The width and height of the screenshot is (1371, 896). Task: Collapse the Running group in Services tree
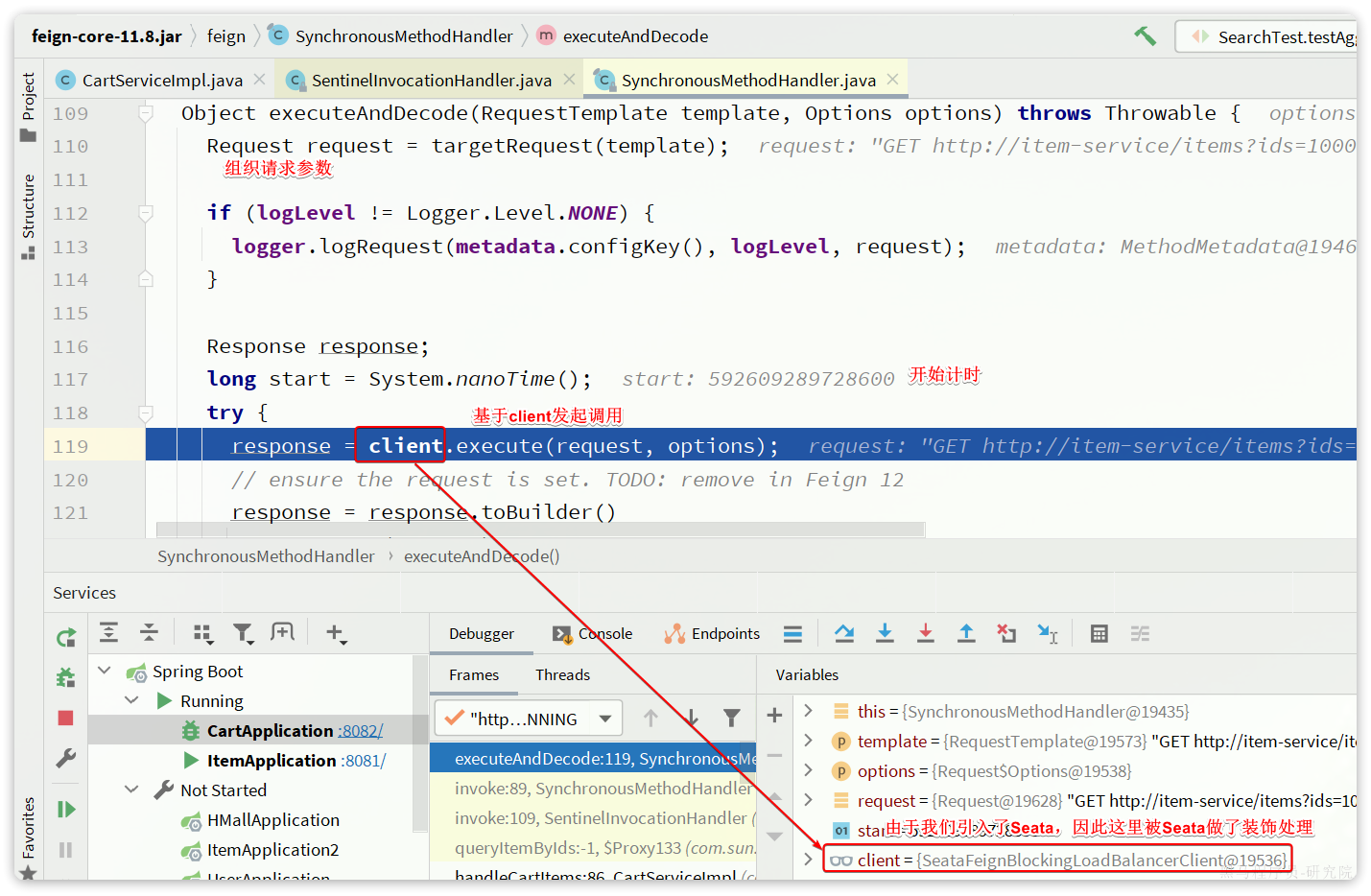(131, 700)
